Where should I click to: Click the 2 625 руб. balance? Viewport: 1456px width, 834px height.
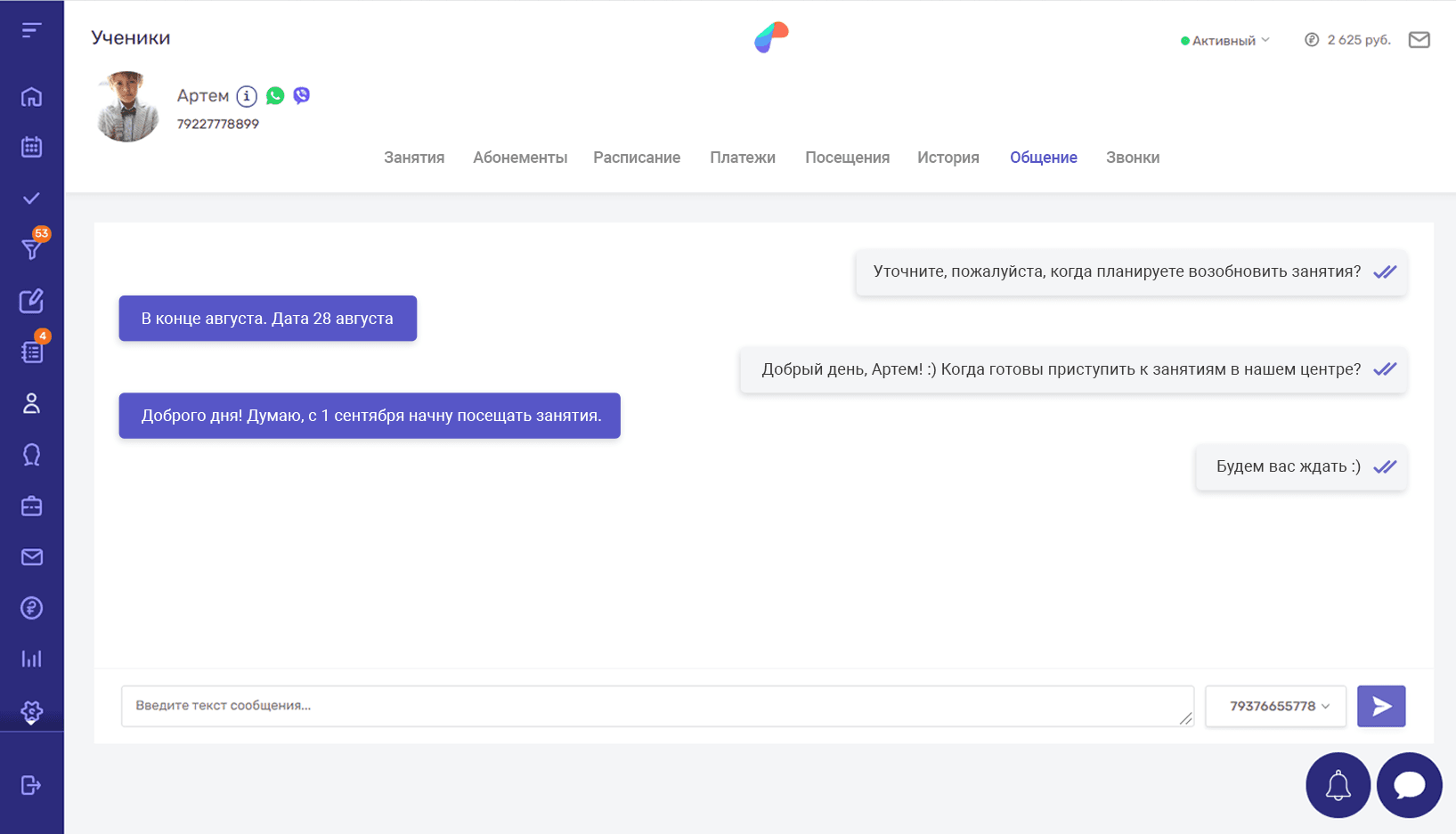click(1347, 40)
